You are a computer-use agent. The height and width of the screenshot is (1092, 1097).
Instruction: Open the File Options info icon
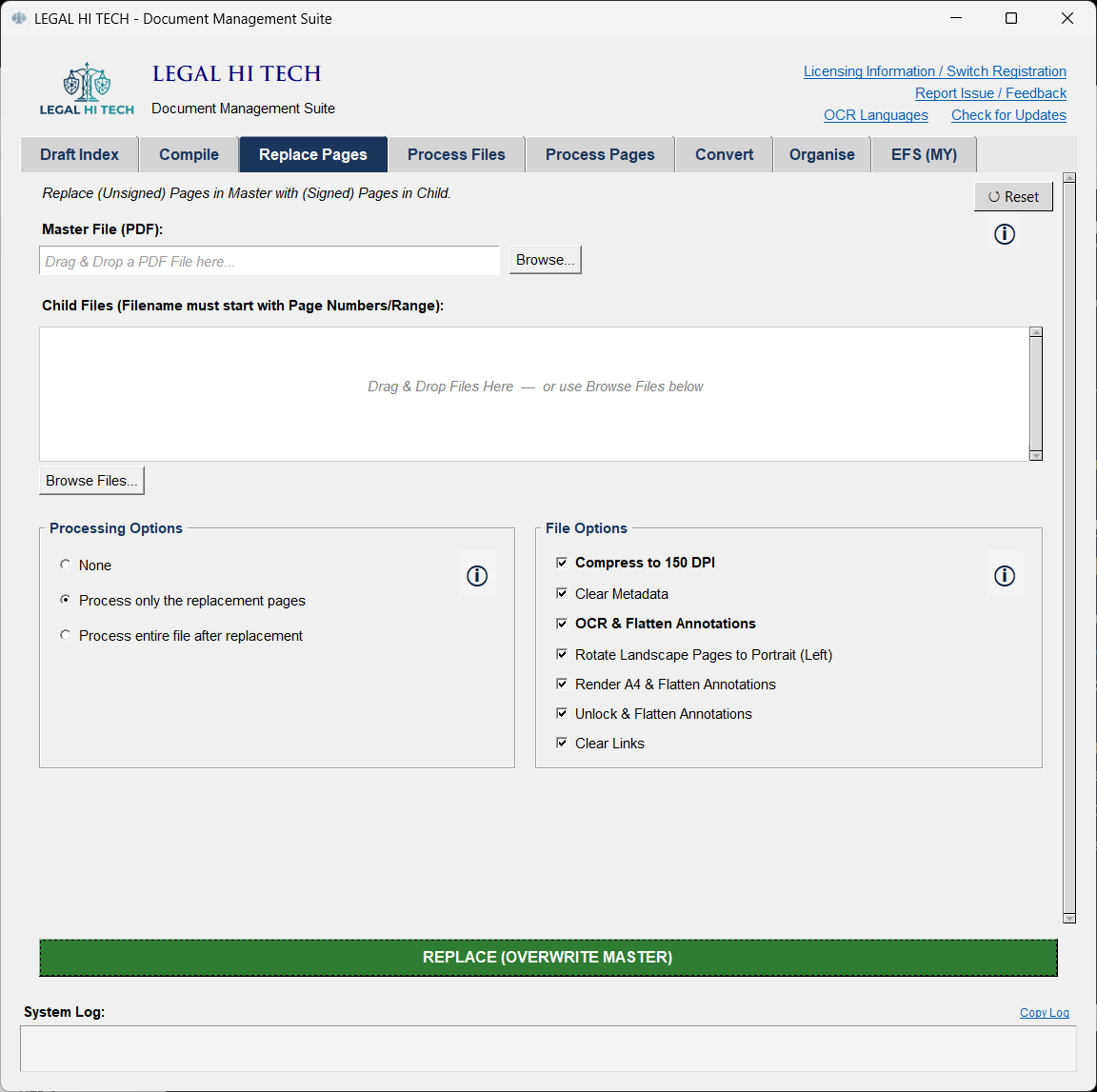(x=1004, y=576)
